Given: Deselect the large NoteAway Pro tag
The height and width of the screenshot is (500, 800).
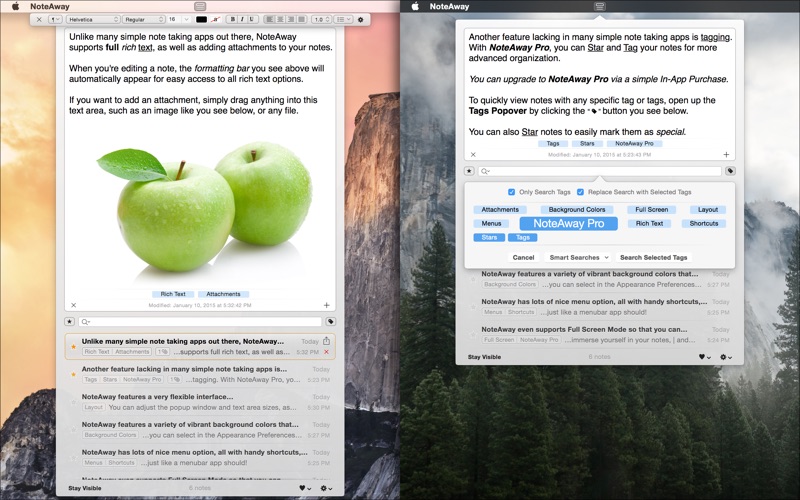Looking at the screenshot, I should (568, 223).
